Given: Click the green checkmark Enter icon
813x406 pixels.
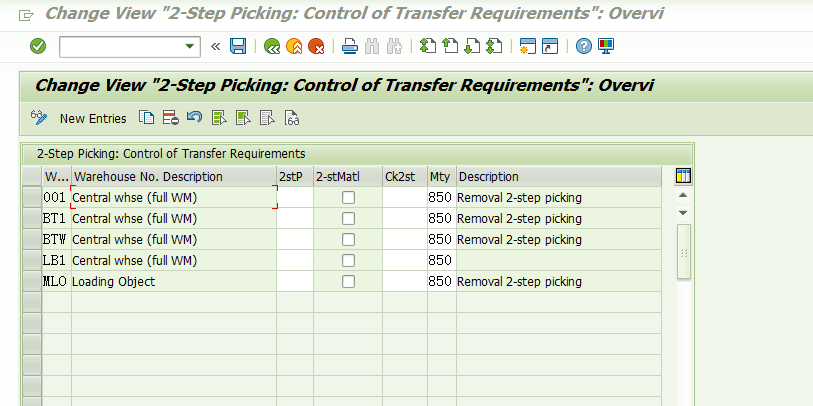Looking at the screenshot, I should [x=38, y=47].
